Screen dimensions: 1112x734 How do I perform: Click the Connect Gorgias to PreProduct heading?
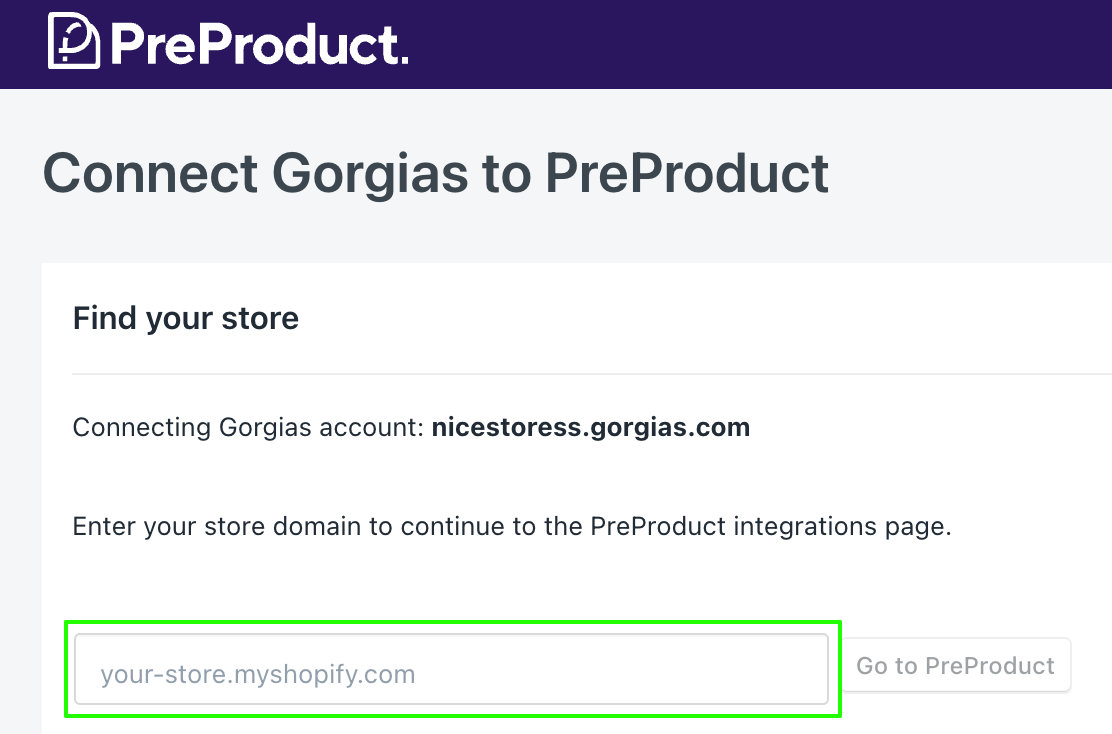tap(435, 173)
